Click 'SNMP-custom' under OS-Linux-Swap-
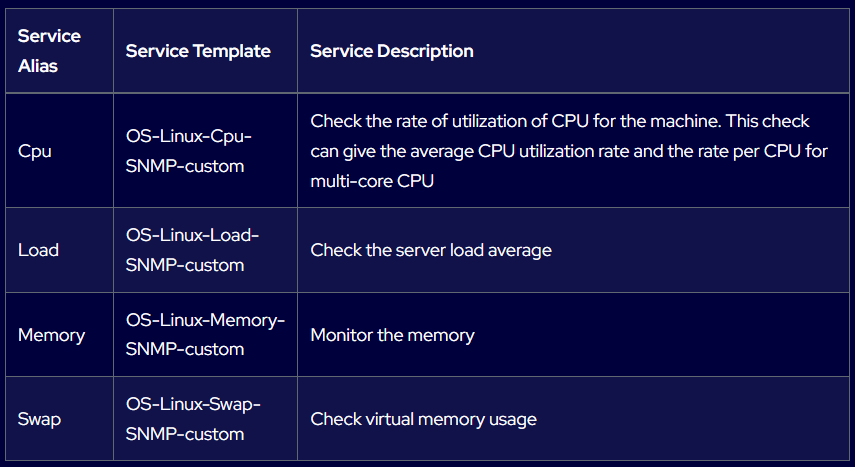Viewport: 855px width, 467px height. pyautogui.click(x=185, y=434)
